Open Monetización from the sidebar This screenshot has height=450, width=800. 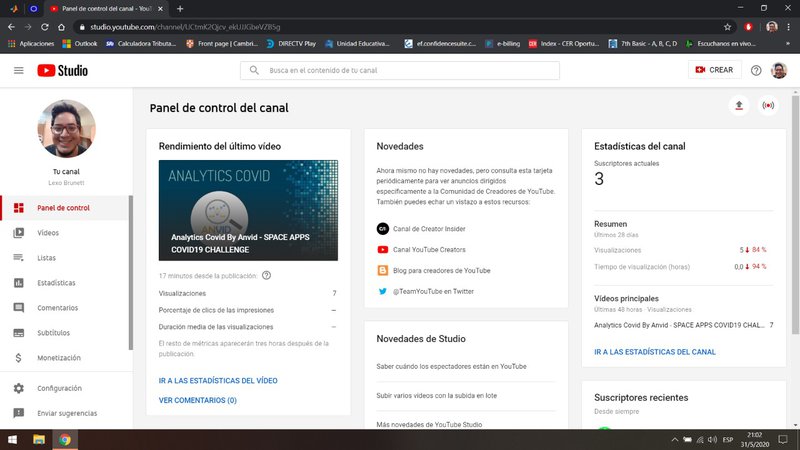(59, 357)
